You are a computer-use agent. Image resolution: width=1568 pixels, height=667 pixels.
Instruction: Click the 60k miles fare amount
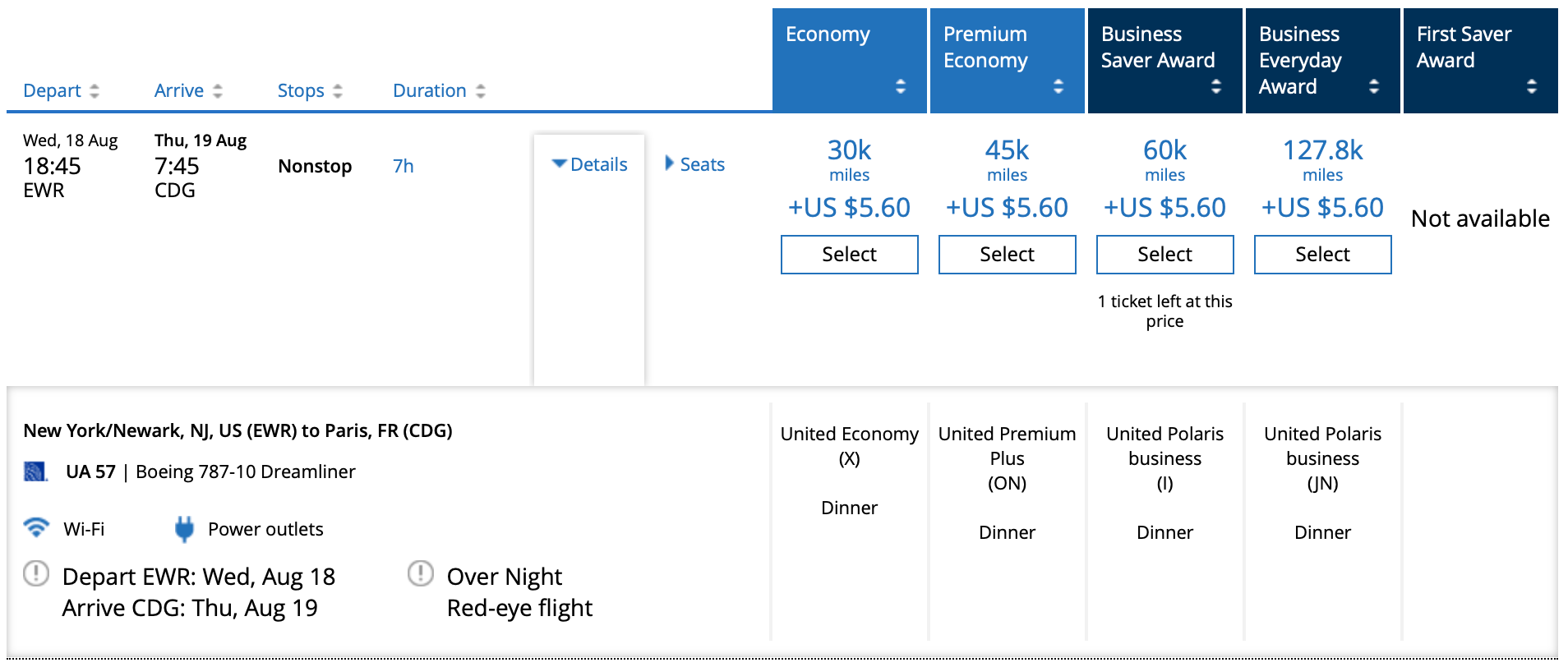[1164, 150]
